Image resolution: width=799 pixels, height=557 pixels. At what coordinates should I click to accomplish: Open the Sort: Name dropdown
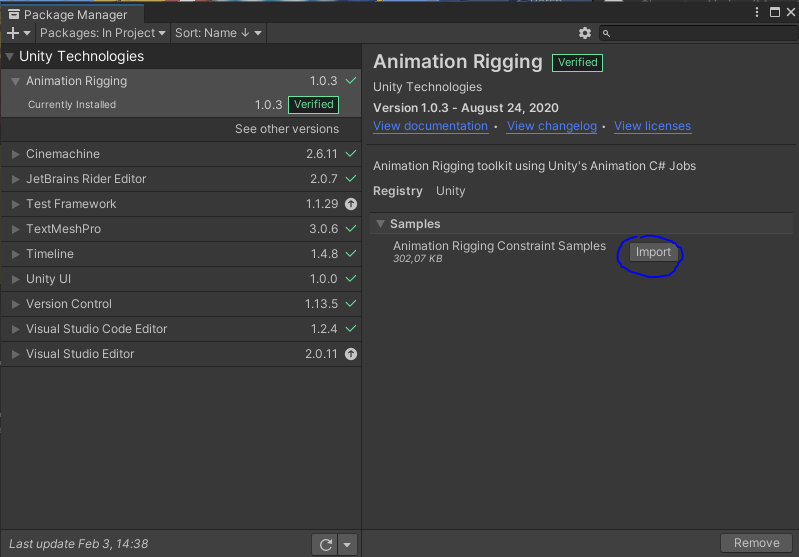point(218,33)
